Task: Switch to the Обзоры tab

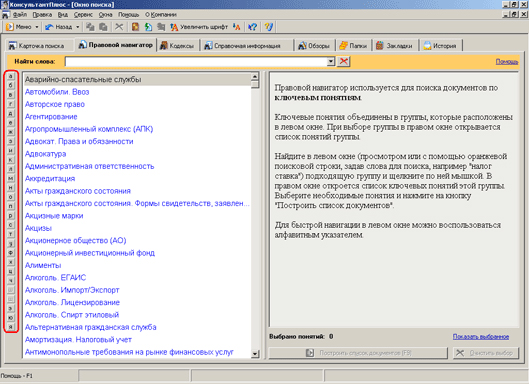Action: tap(314, 46)
